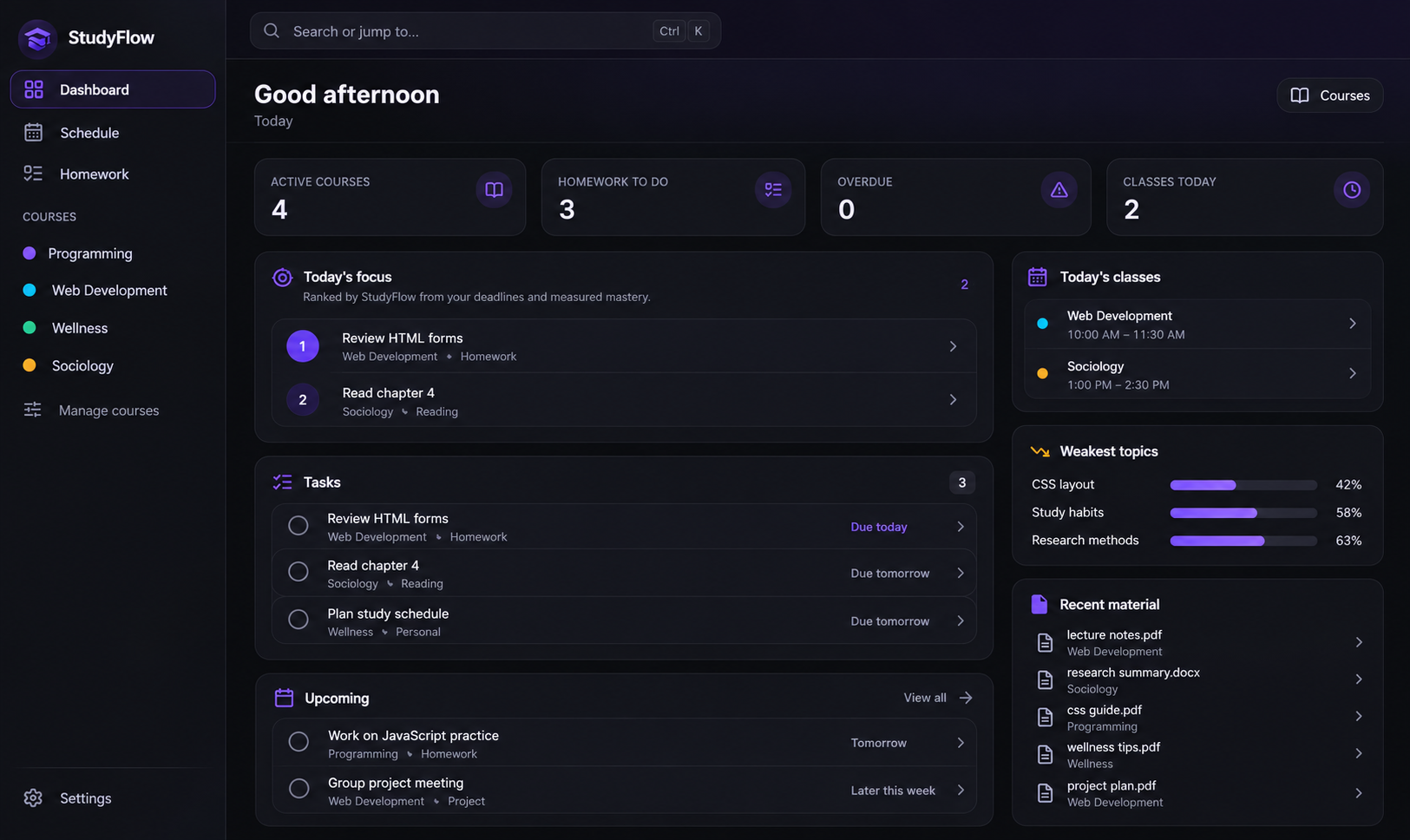Click View all in Upcoming
The image size is (1410, 840).
(938, 698)
